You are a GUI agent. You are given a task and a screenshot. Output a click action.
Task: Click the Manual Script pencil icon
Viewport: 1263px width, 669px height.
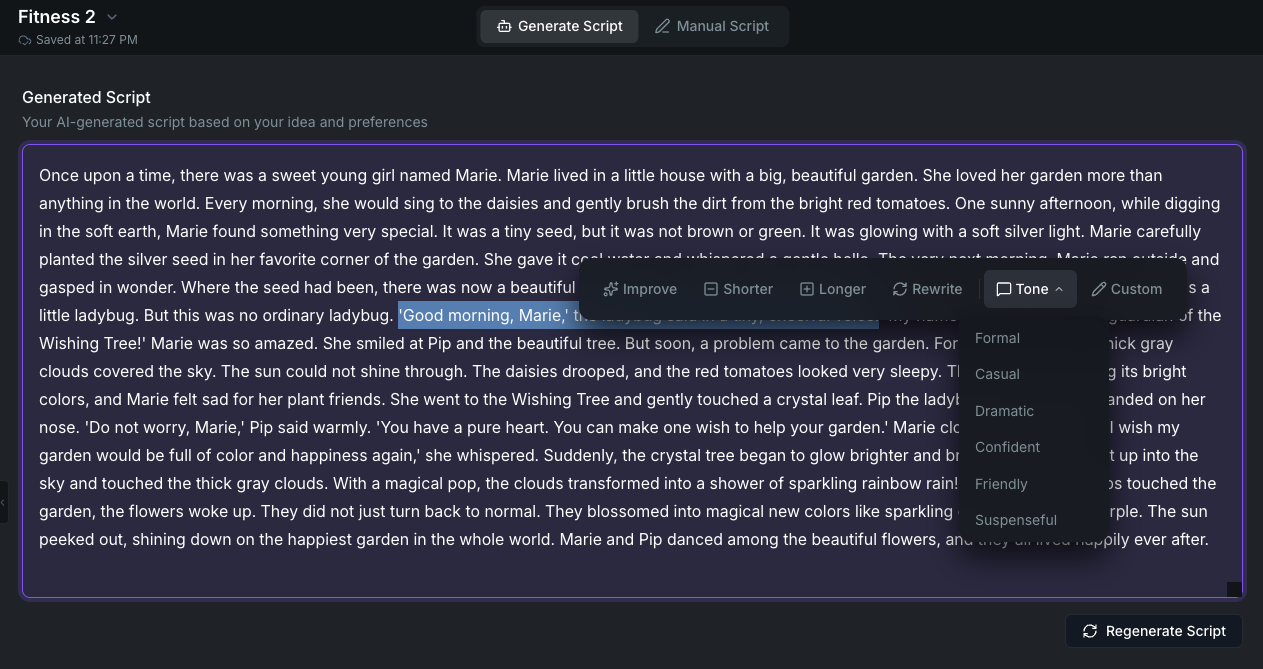click(x=662, y=26)
